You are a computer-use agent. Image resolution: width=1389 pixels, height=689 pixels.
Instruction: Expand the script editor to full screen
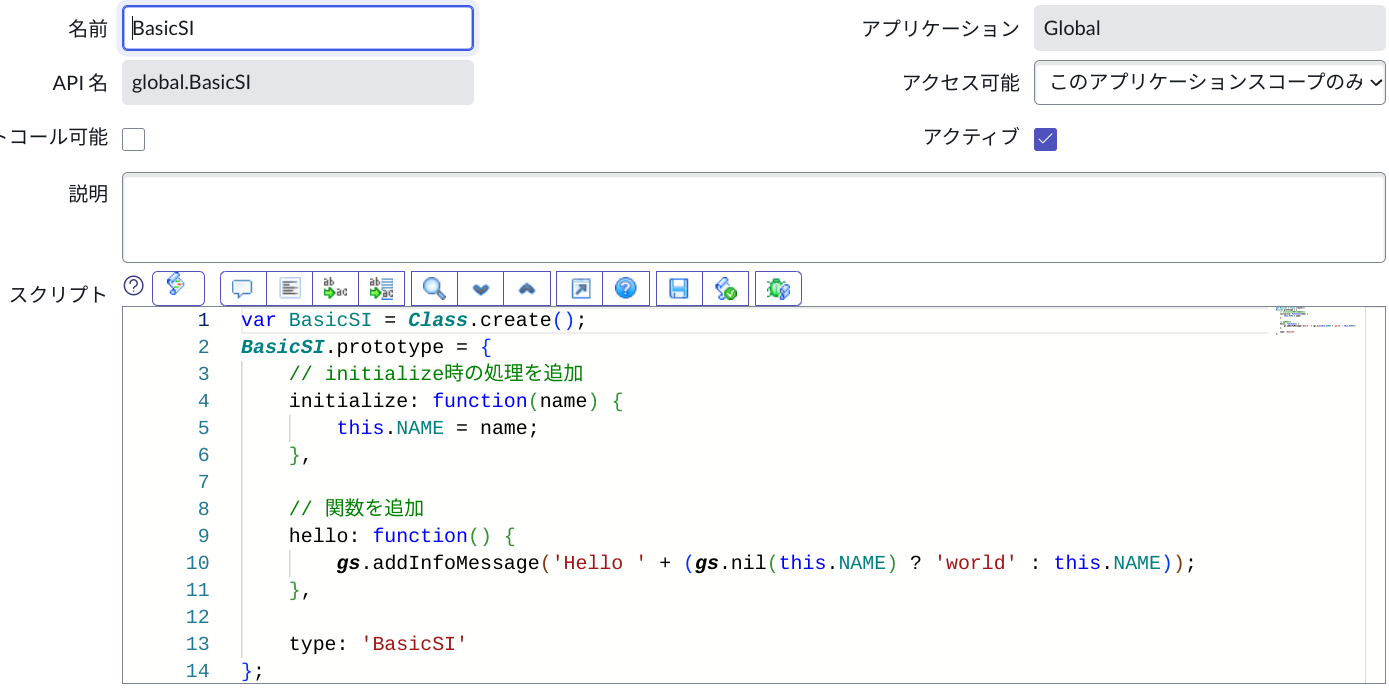coord(578,288)
